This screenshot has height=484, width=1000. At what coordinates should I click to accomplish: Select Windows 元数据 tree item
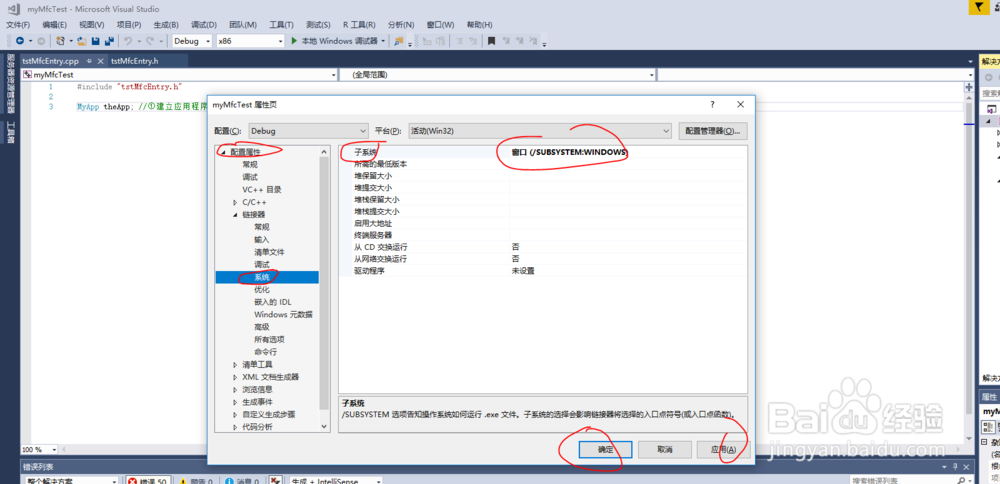point(283,314)
